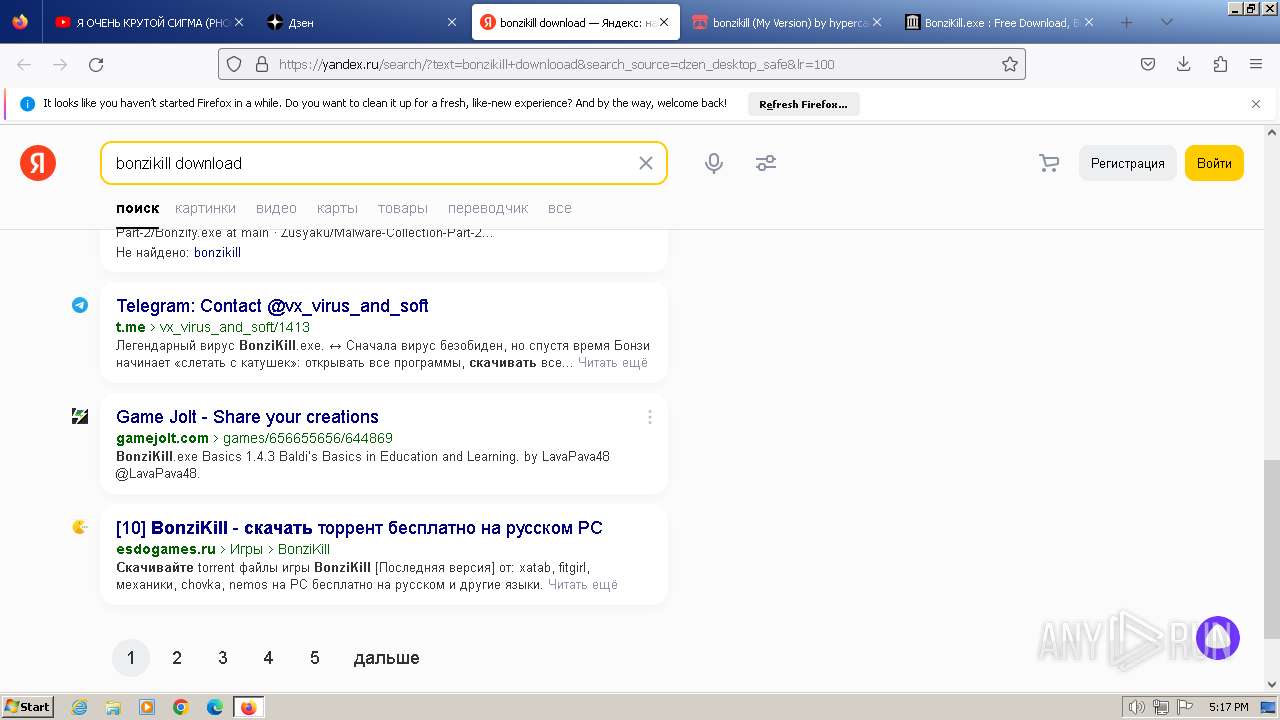Click the Firefox View icon in the tab bar
Image resolution: width=1280 pixels, height=720 pixels.
tap(20, 22)
